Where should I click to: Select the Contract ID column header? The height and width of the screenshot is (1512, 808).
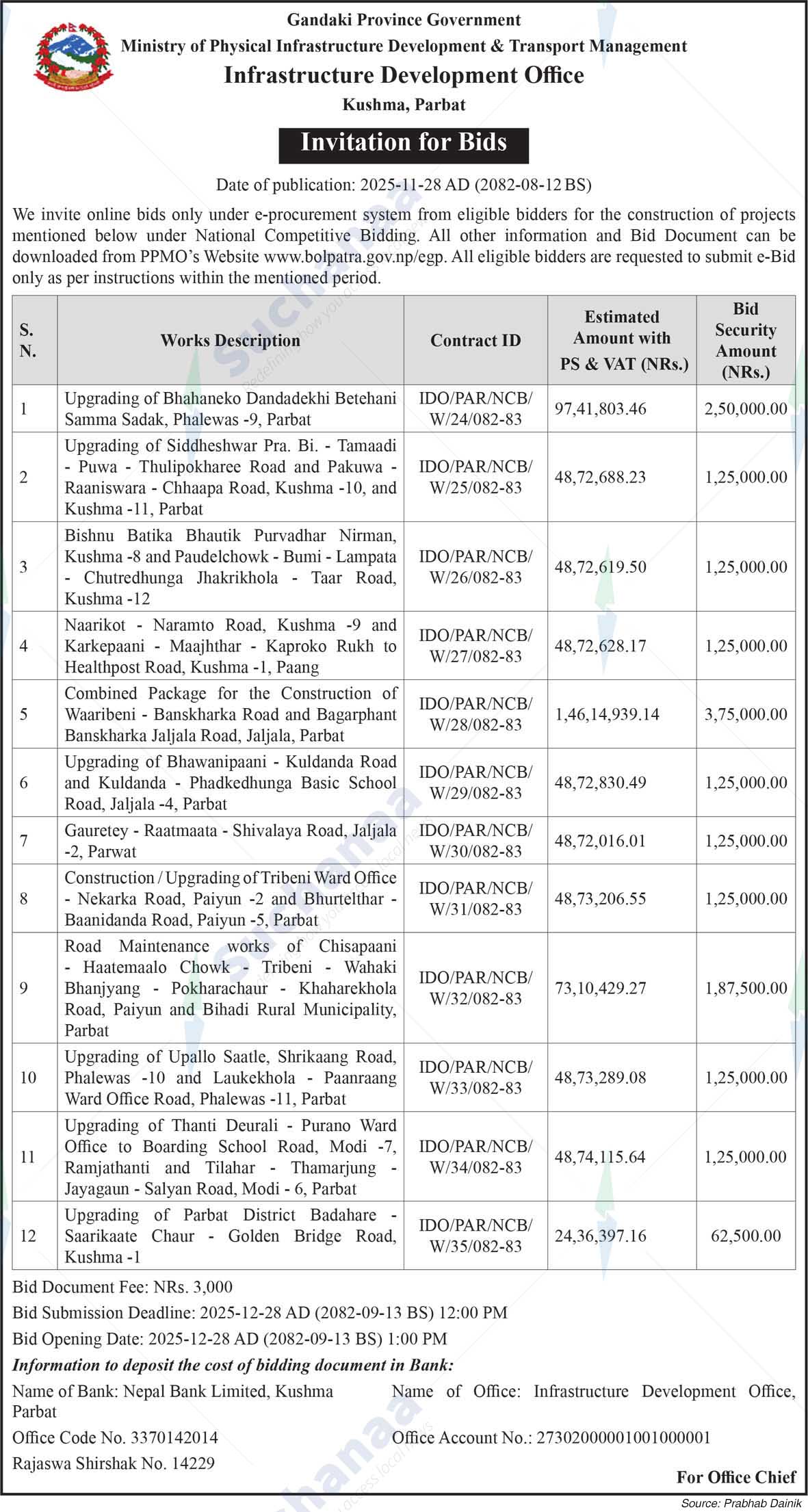click(475, 341)
